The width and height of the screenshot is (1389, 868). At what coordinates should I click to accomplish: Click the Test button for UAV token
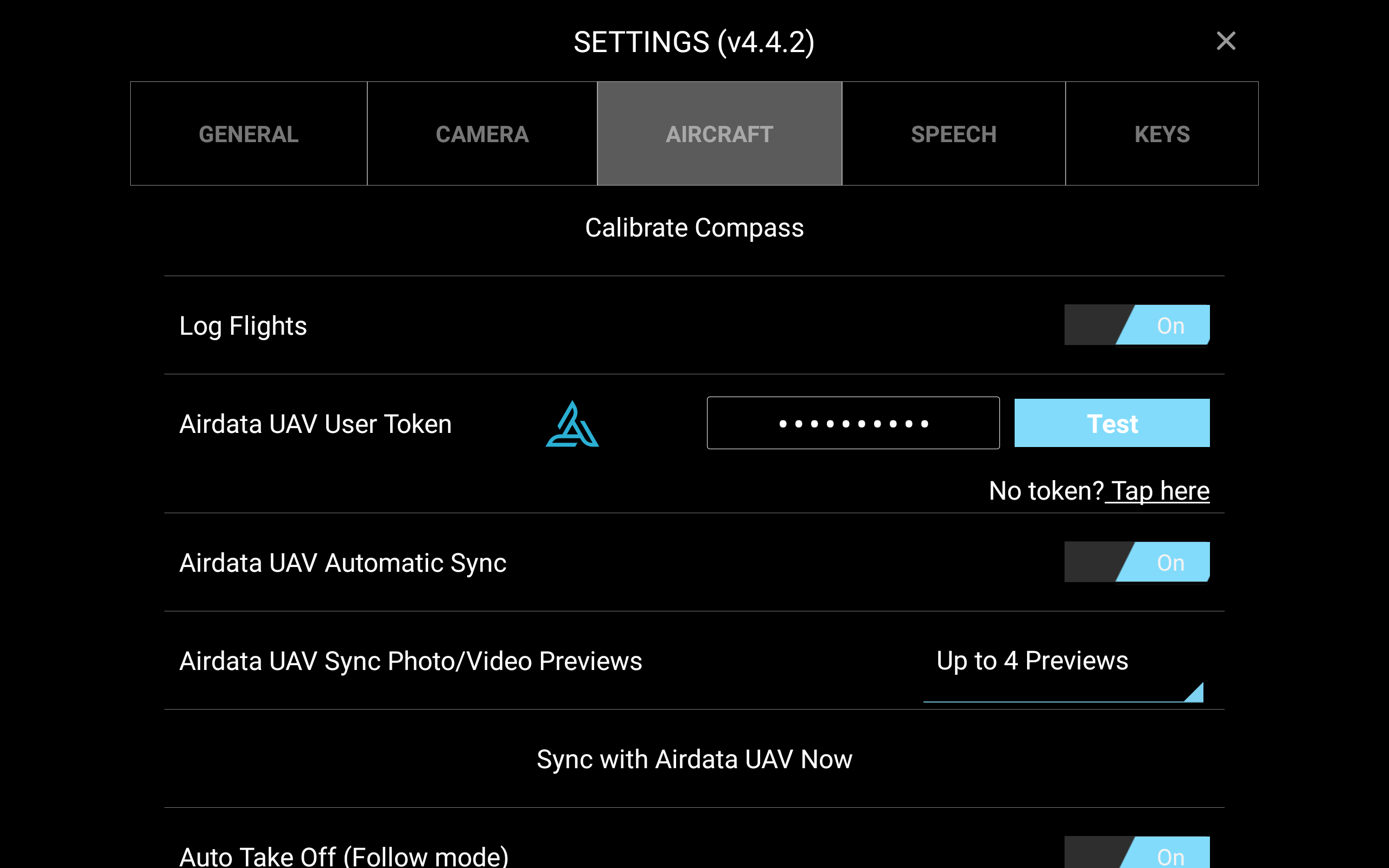coord(1112,423)
